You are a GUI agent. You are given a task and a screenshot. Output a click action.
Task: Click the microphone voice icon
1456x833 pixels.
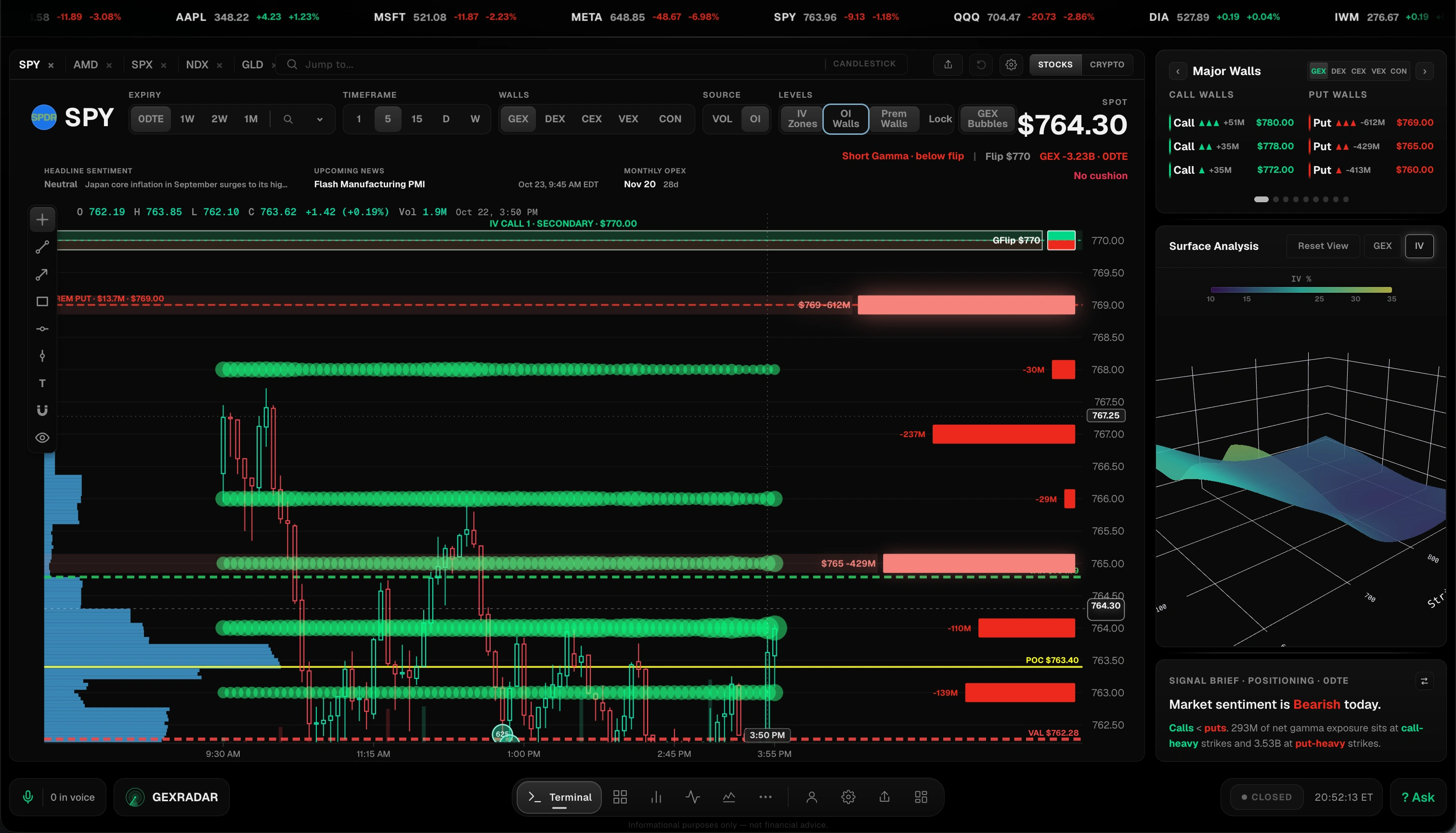point(27,797)
